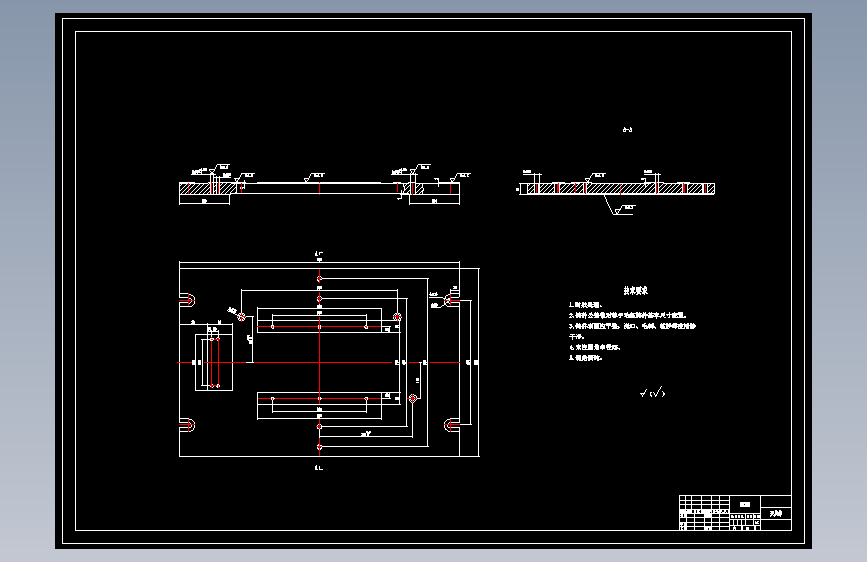867x562 pixels.
Task: Select the title block part-name cell
Action: (x=776, y=513)
